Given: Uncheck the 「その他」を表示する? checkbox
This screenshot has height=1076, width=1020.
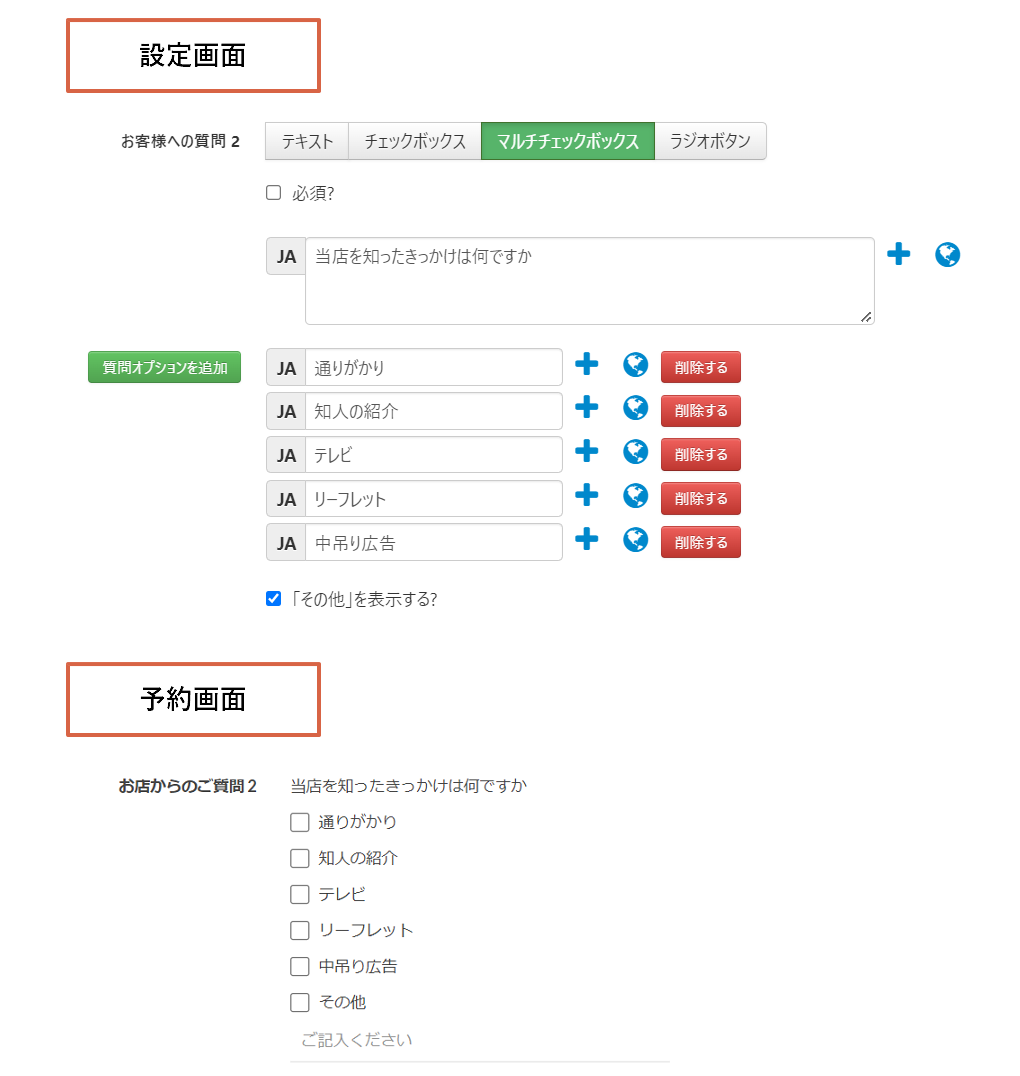Looking at the screenshot, I should click(274, 599).
